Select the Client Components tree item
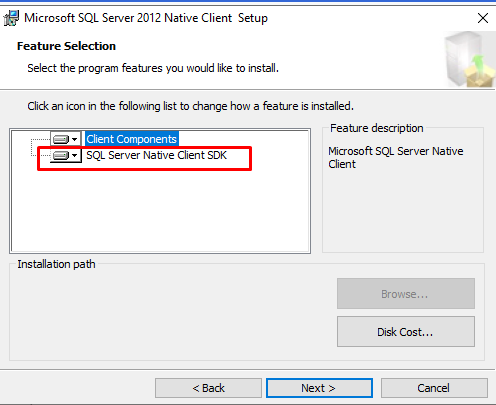Screen dimensions: 496x405 (131, 139)
